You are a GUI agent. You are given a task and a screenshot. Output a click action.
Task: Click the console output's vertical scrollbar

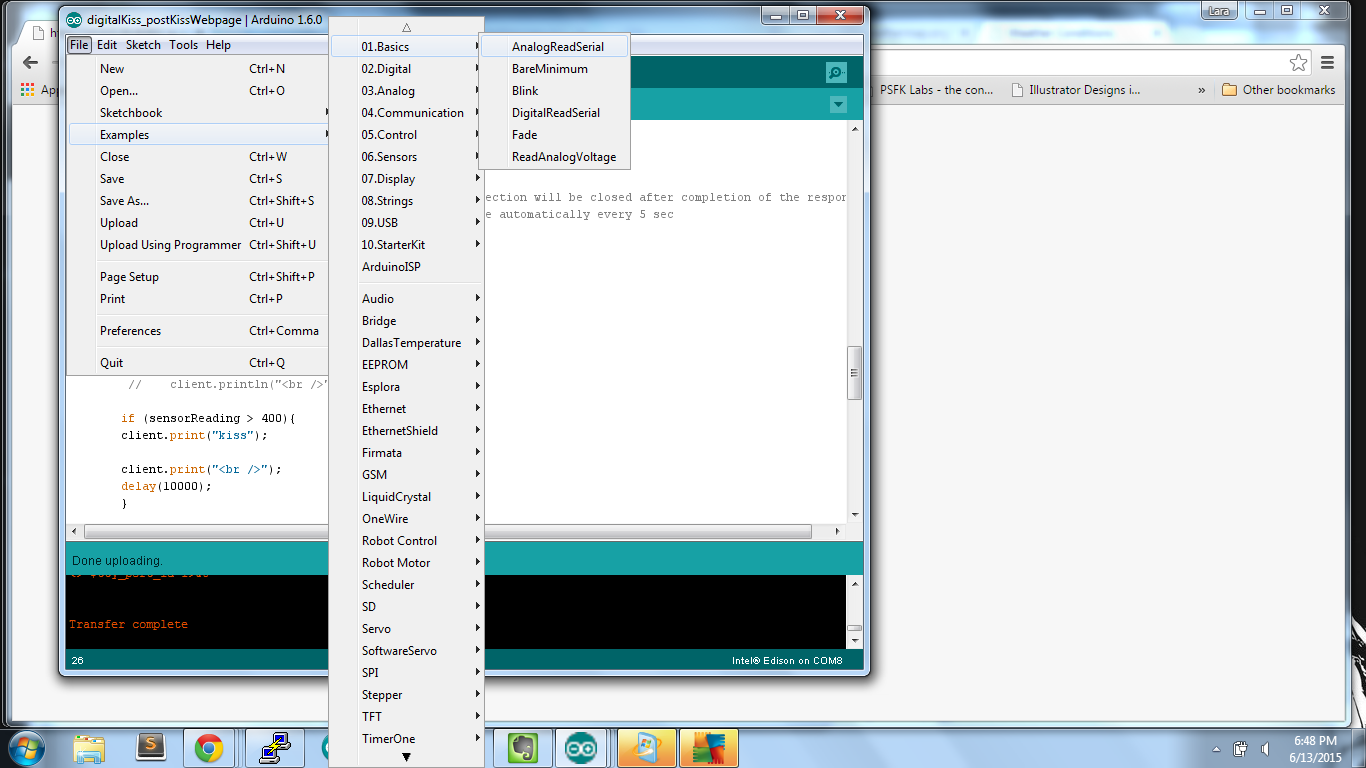point(854,612)
